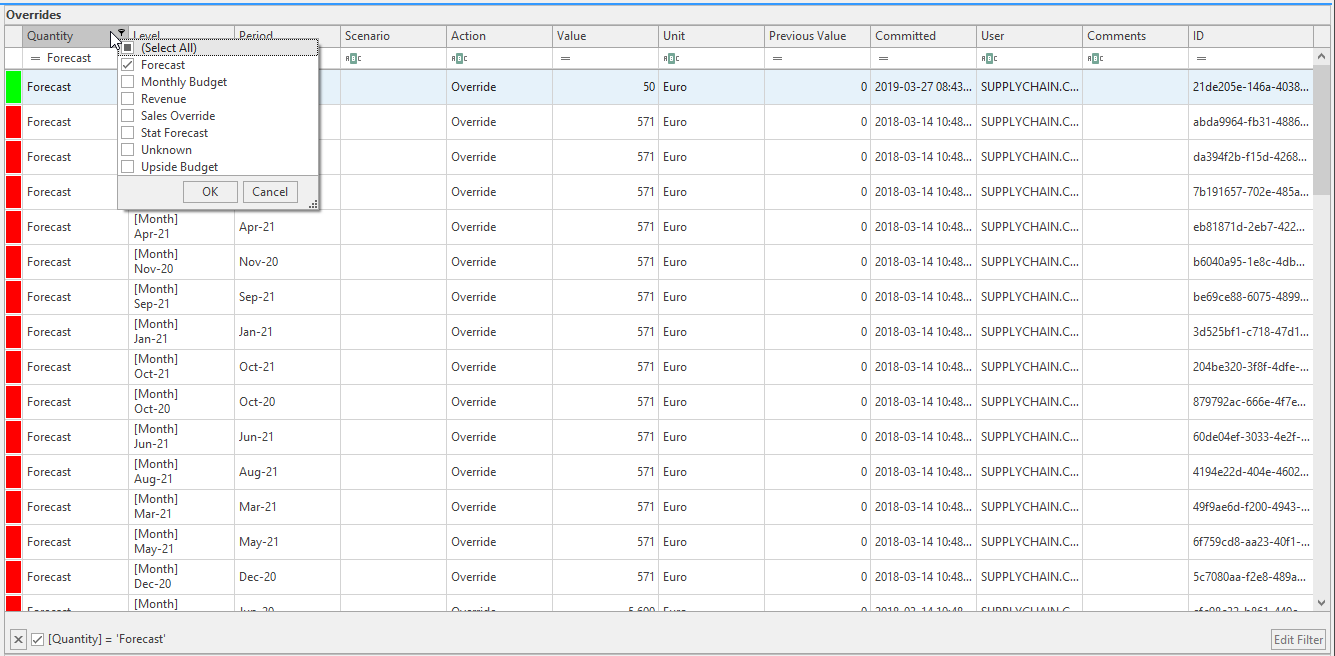
Task: Click the filter expression text [Quantity] = 'Forecast'
Action: click(106, 640)
